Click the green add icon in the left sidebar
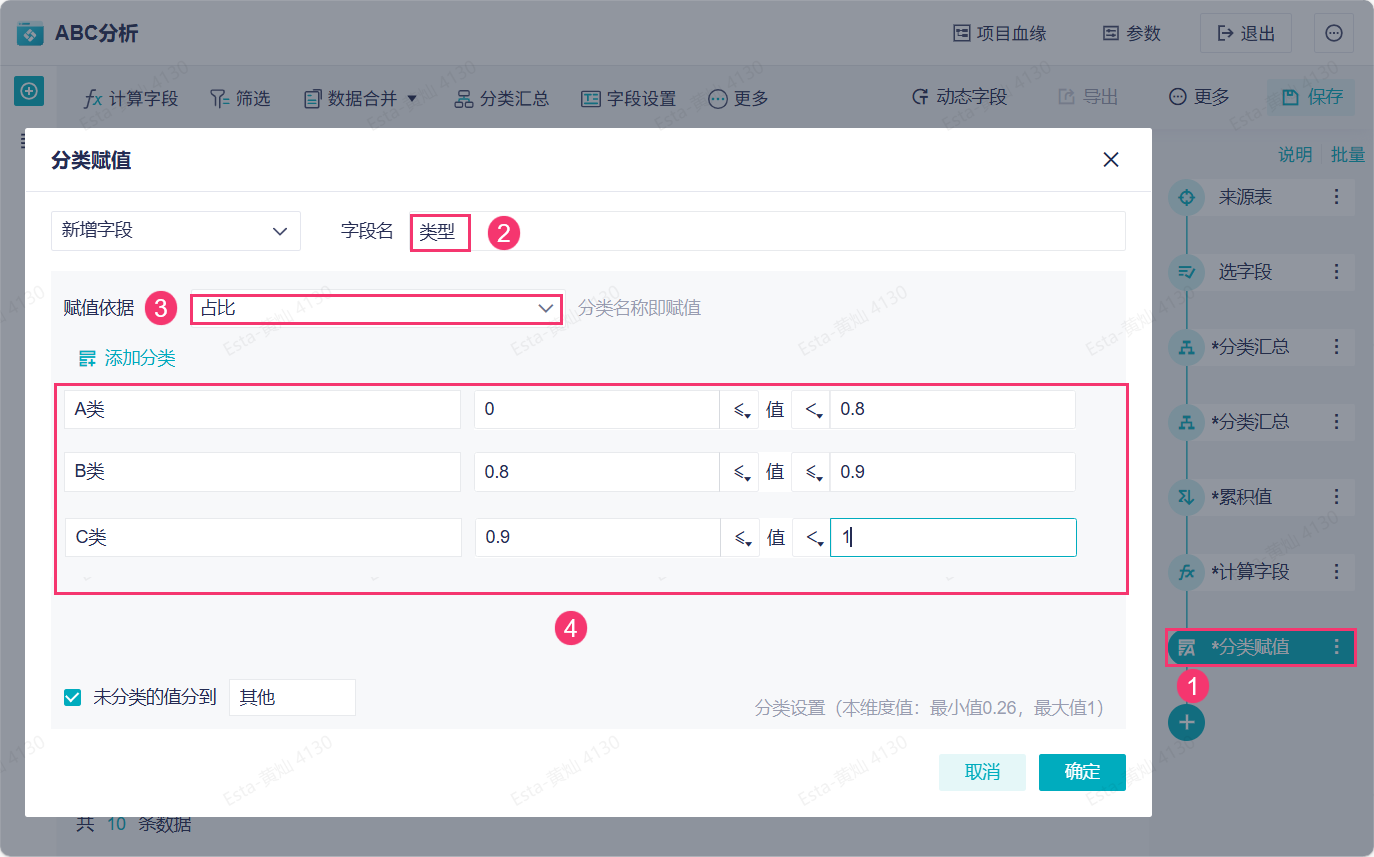Screen dimensions: 1374x857 (x=29, y=91)
